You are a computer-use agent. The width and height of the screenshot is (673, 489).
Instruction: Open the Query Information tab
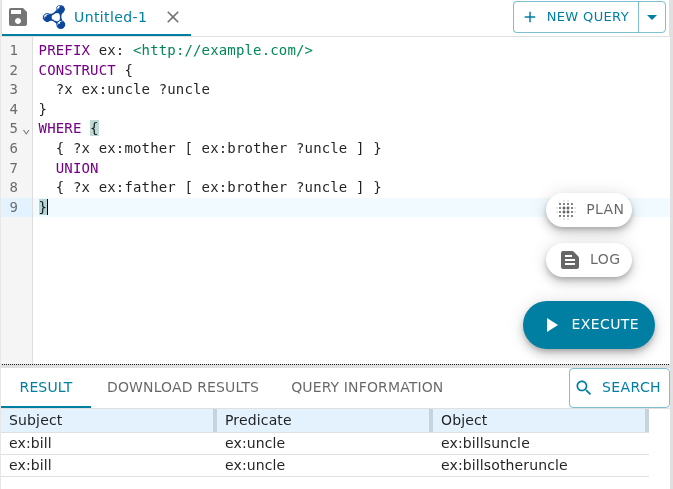click(x=367, y=387)
